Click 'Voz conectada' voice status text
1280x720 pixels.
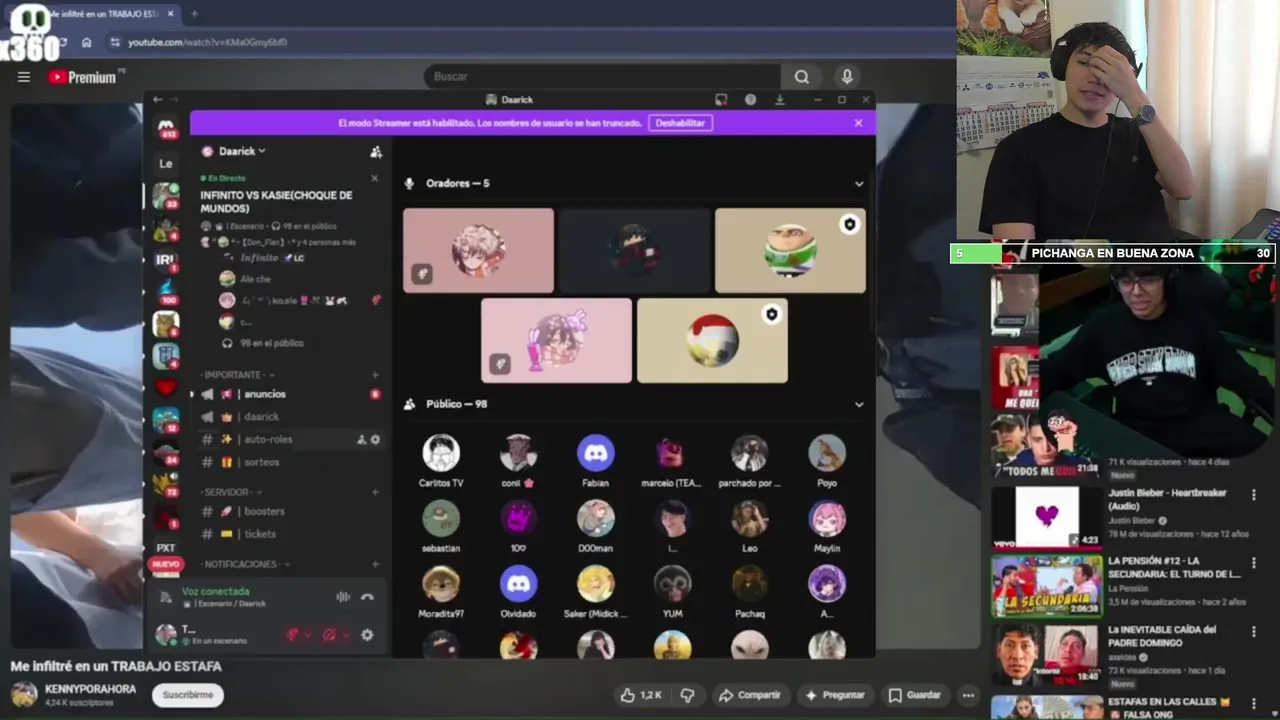point(215,591)
